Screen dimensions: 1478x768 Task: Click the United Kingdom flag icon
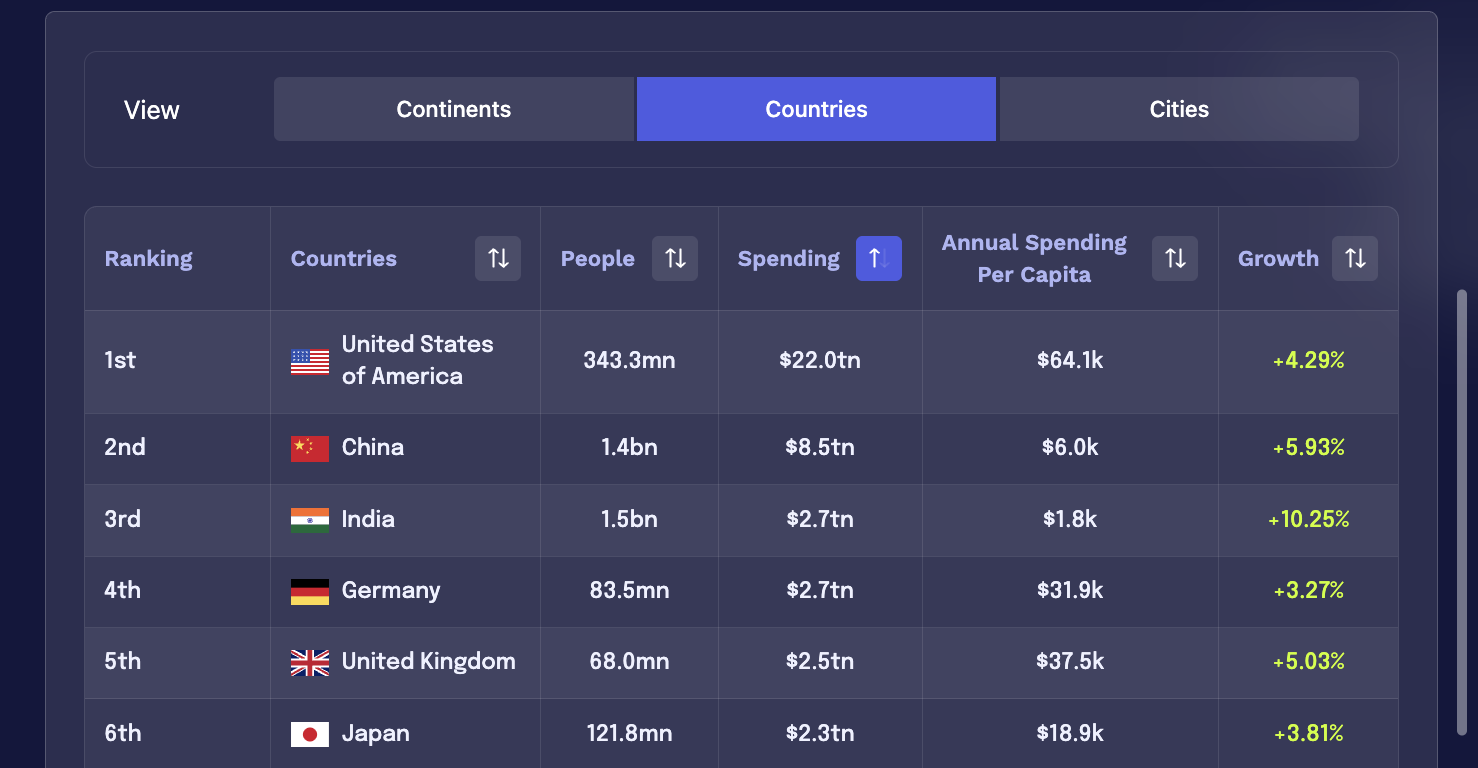point(310,662)
